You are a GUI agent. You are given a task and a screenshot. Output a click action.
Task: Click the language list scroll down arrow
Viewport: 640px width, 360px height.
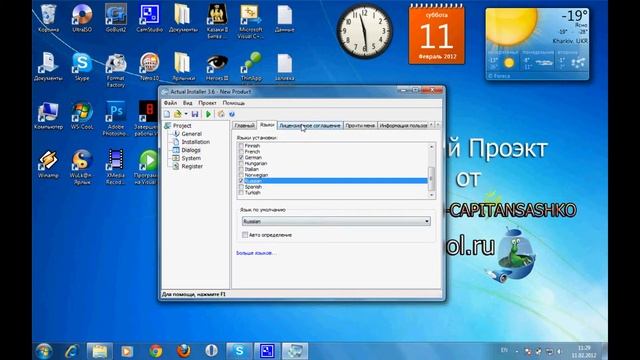tap(431, 195)
